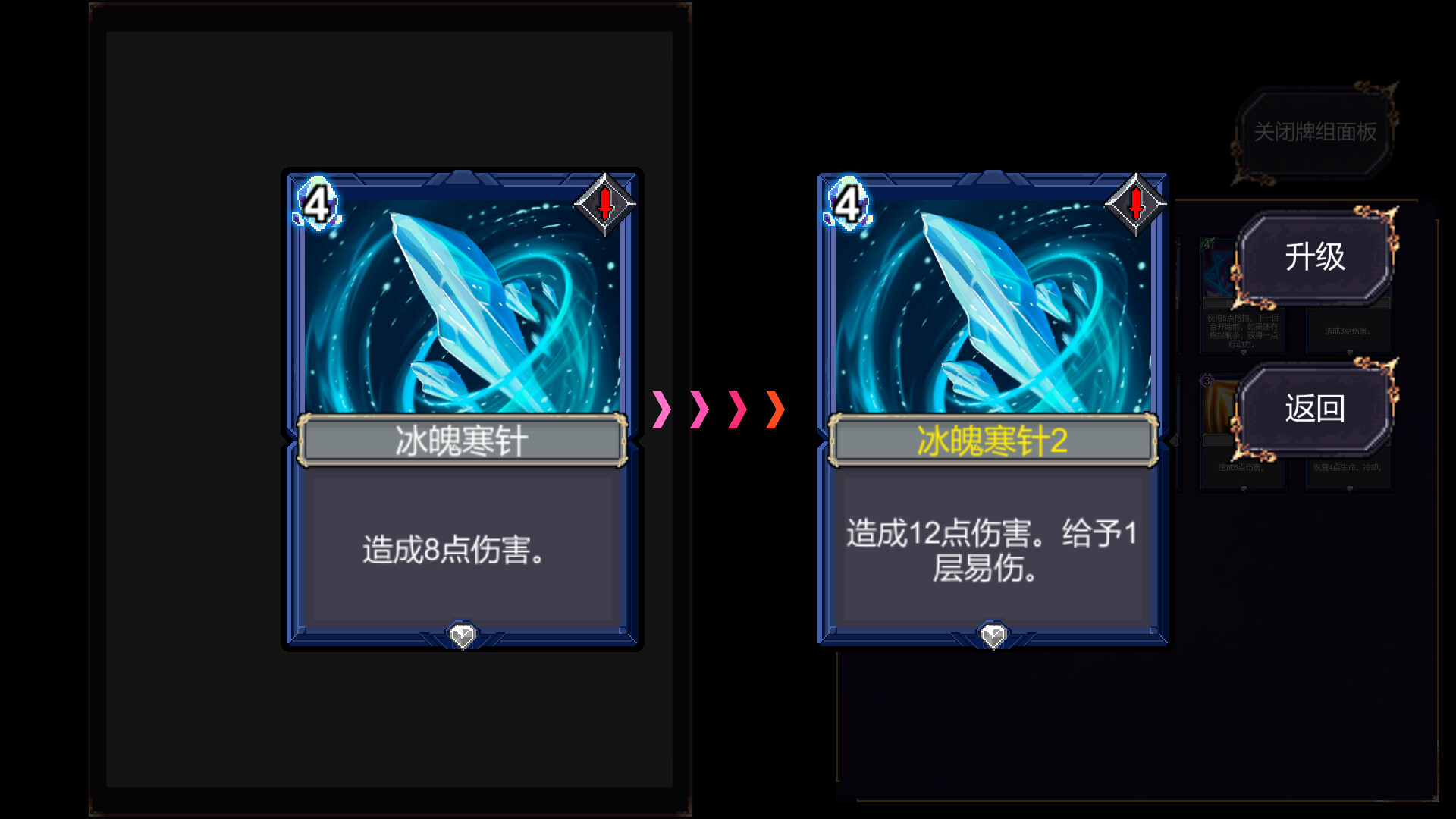Image resolution: width=1456 pixels, height=819 pixels.
Task: Select the yellow 冰魄寒针2 name banner
Action: [x=993, y=440]
